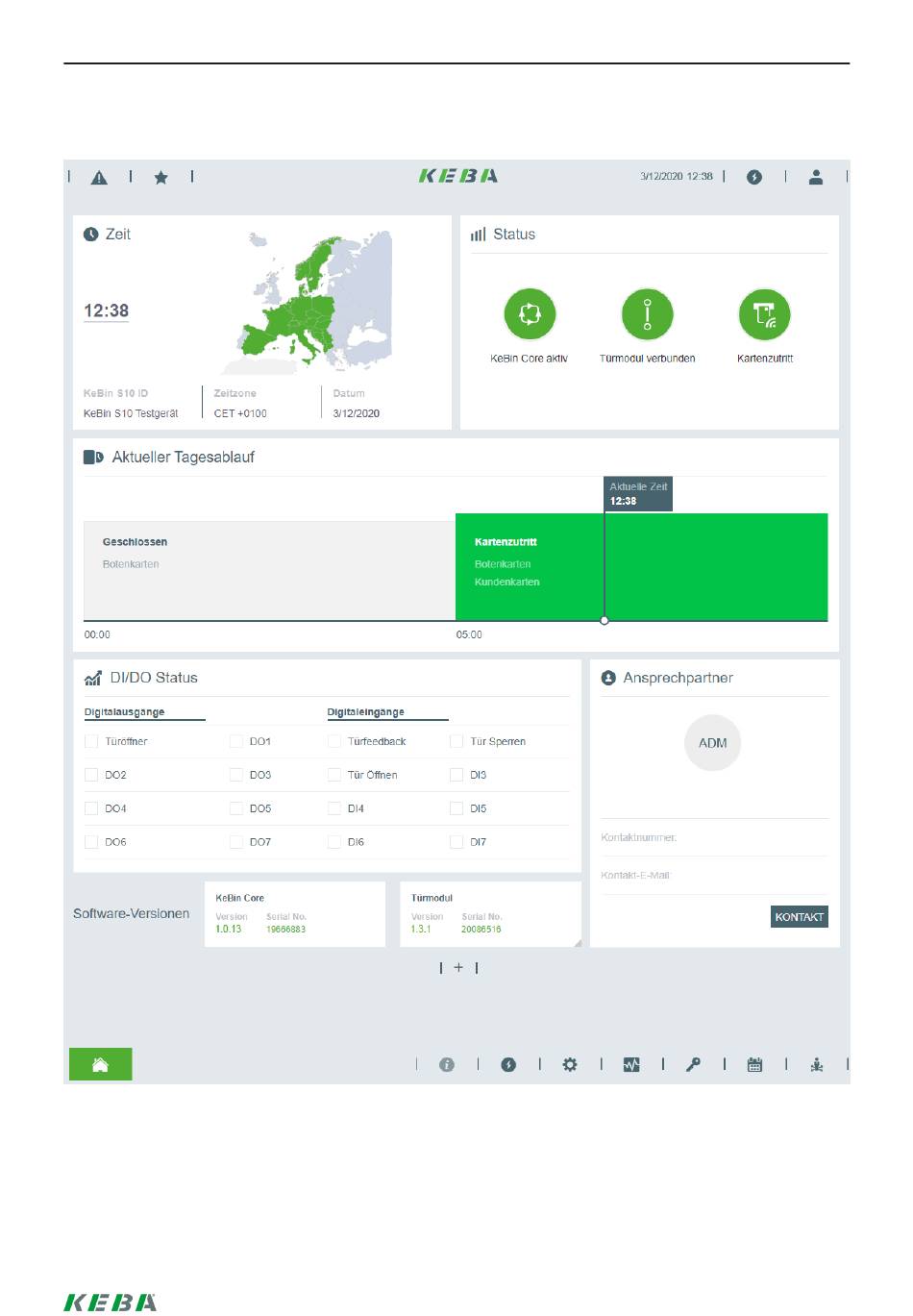The image size is (913, 1316).
Task: Click the Kartenzutritt status icon
Action: pos(765,314)
